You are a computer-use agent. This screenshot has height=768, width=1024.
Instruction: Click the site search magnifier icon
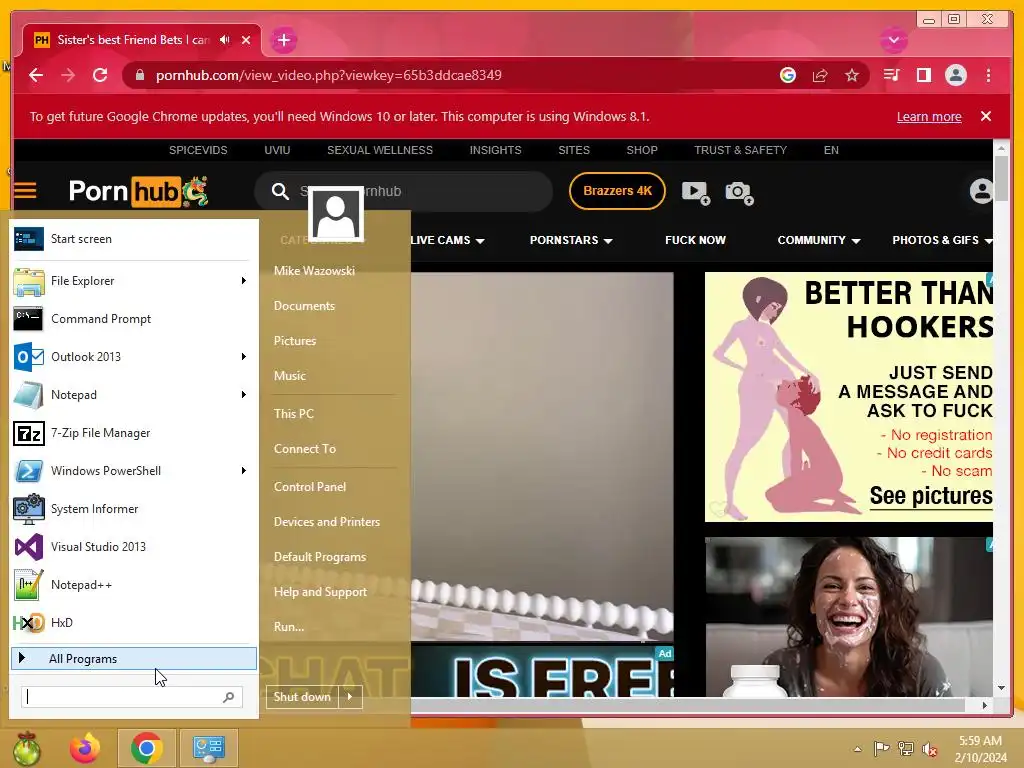coord(280,191)
